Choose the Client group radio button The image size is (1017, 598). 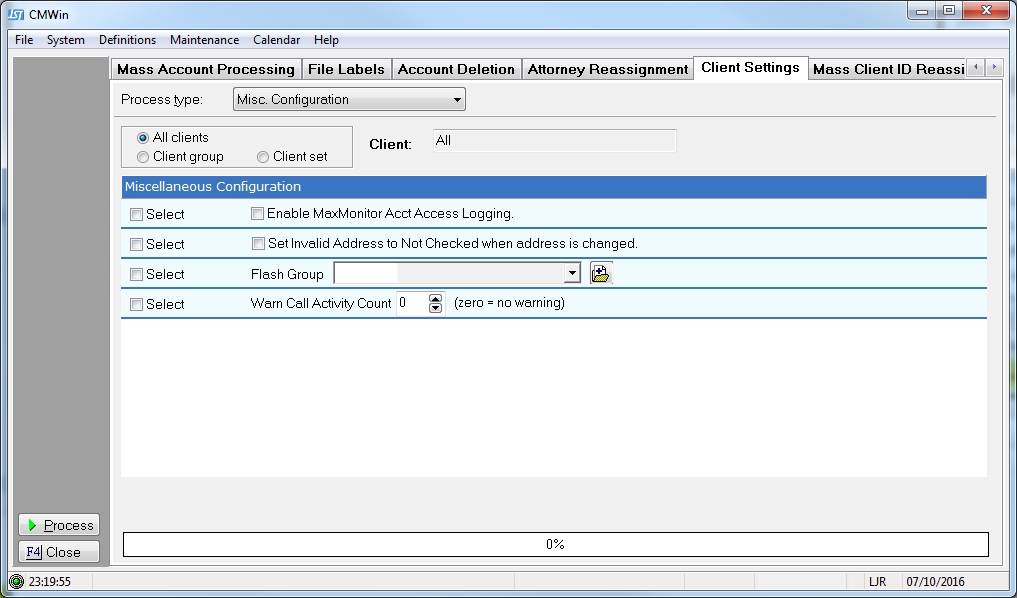(143, 157)
